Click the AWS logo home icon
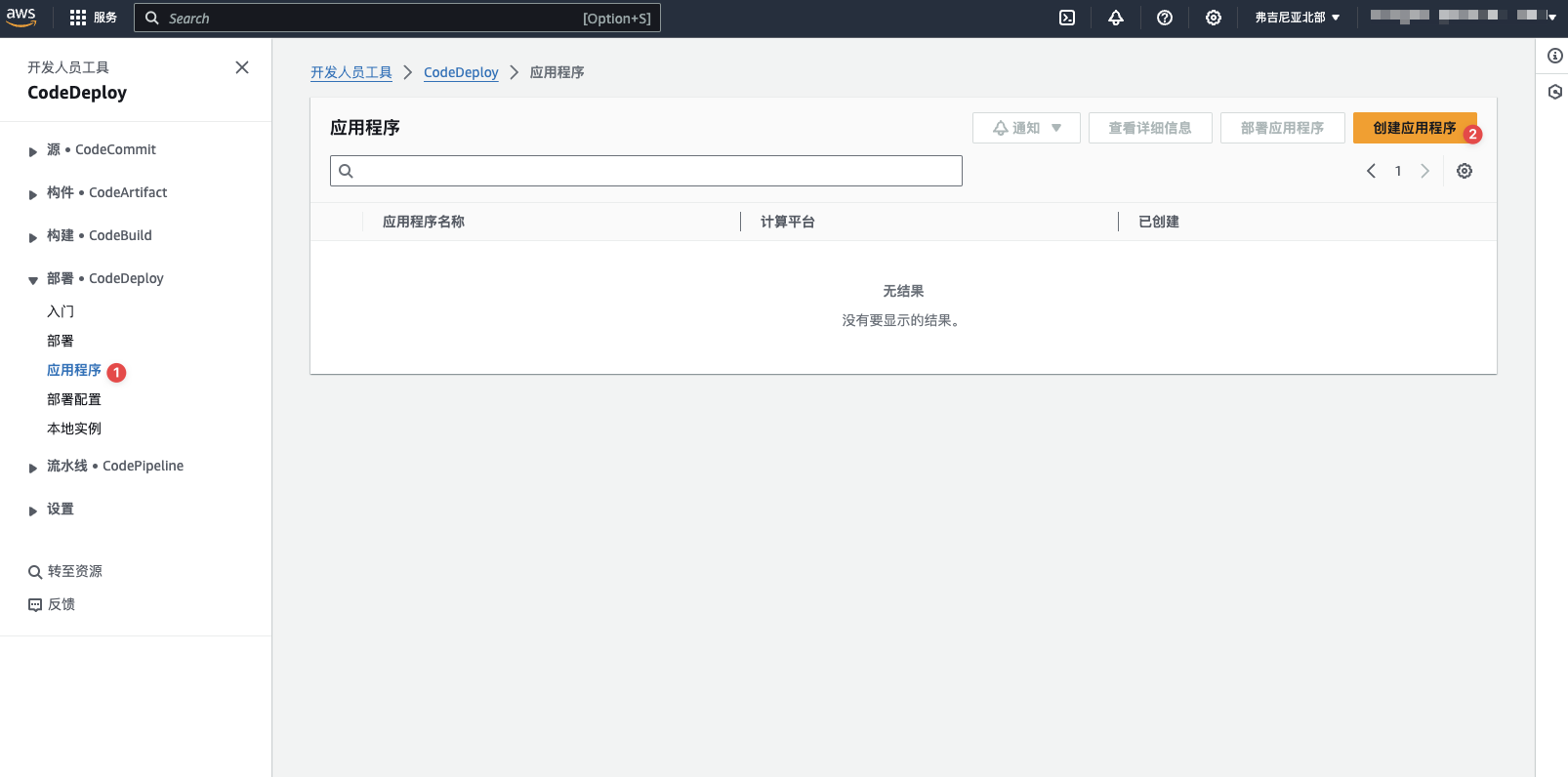This screenshot has height=777, width=1568. [21, 18]
